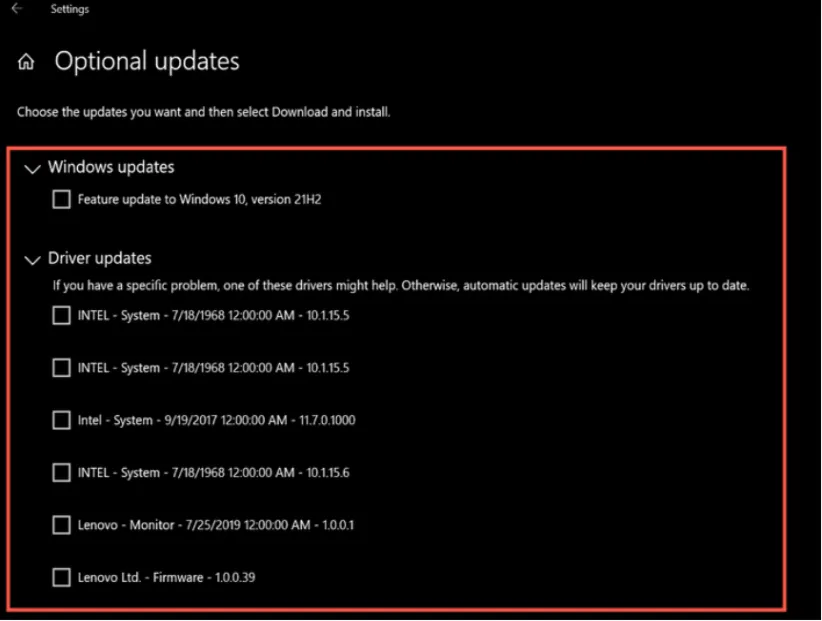Tick the second INTEL System 10.1.15.5 checkbox
This screenshot has height=621, width=822.
coord(61,368)
